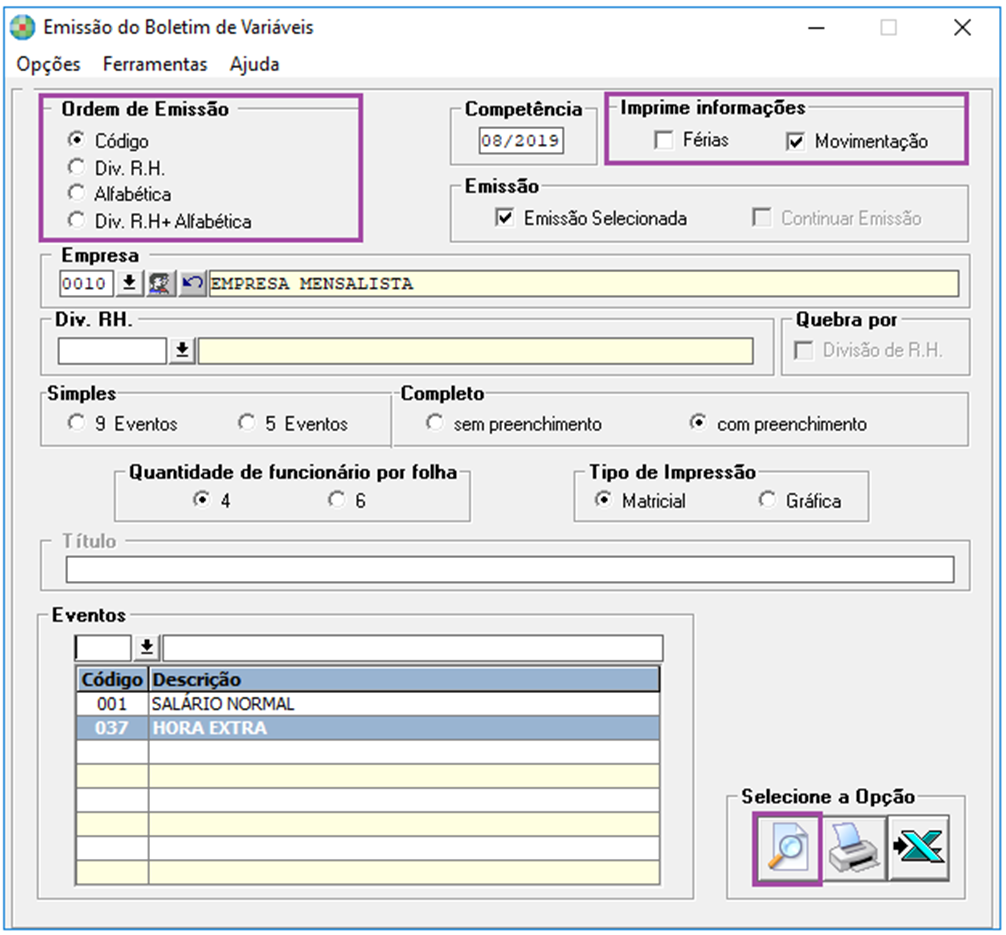Open the Opções menu

pyautogui.click(x=48, y=64)
